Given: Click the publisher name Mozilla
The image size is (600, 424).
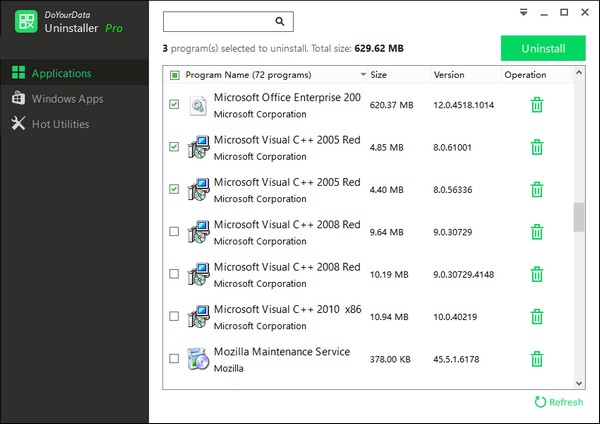Looking at the screenshot, I should click(228, 369).
